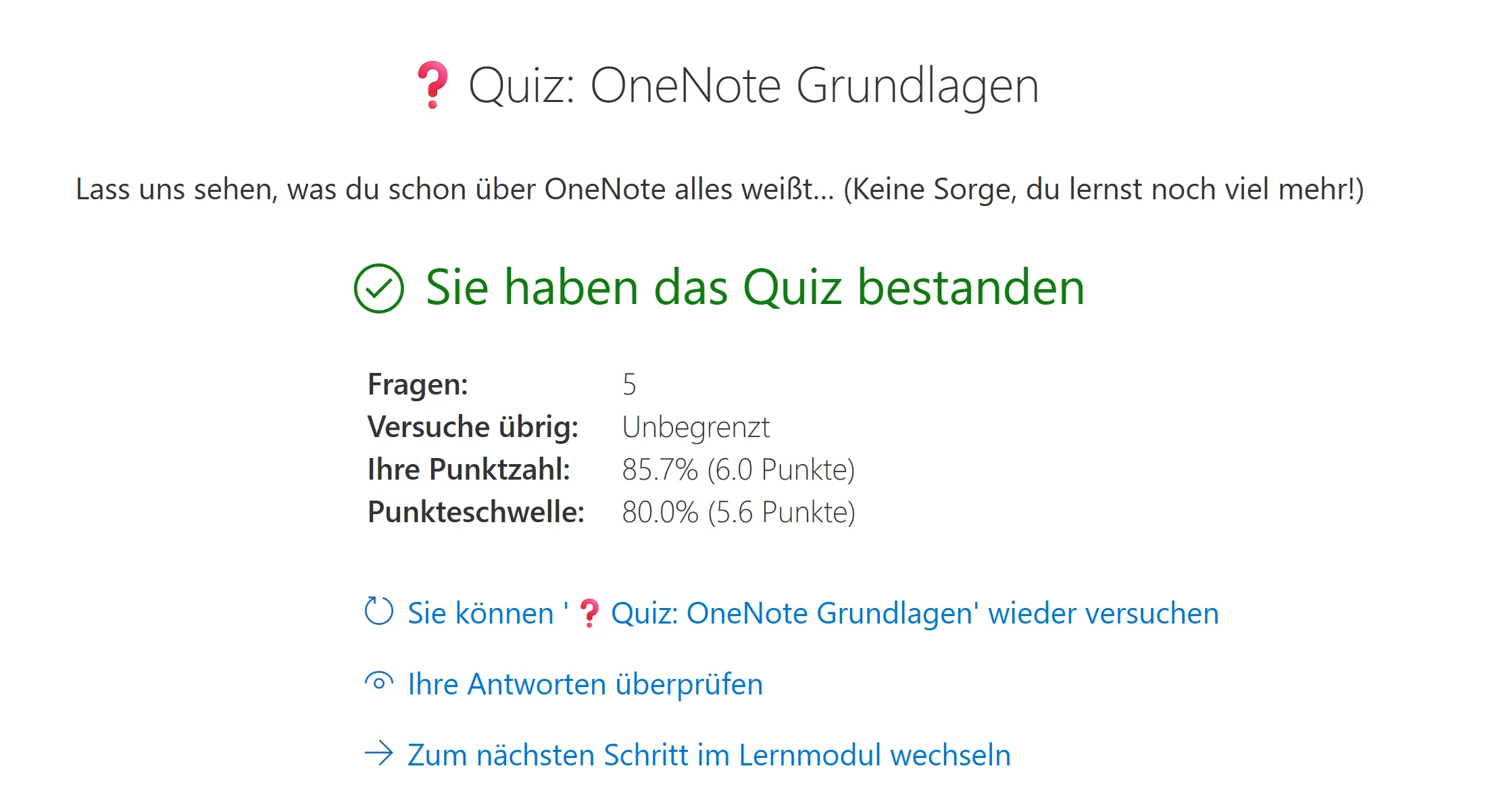
Task: Click the circular retry arrow icon
Action: tap(378, 611)
